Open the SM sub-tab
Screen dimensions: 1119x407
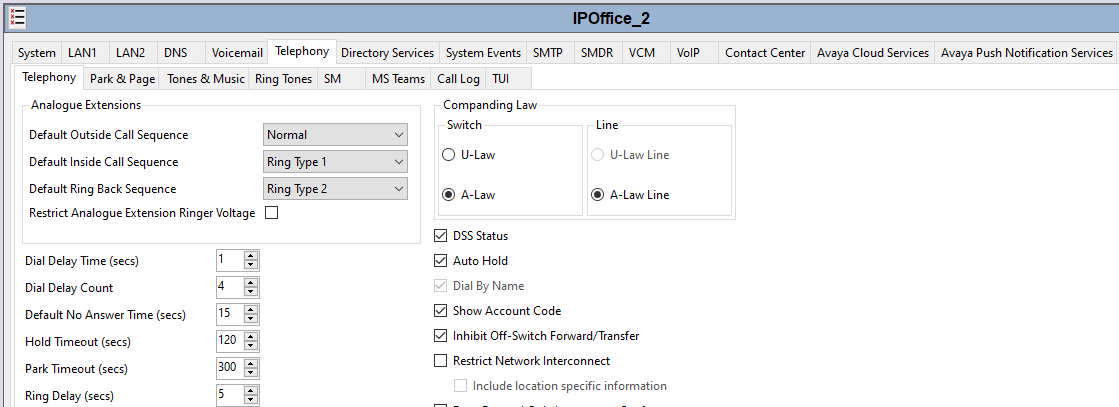tap(340, 79)
